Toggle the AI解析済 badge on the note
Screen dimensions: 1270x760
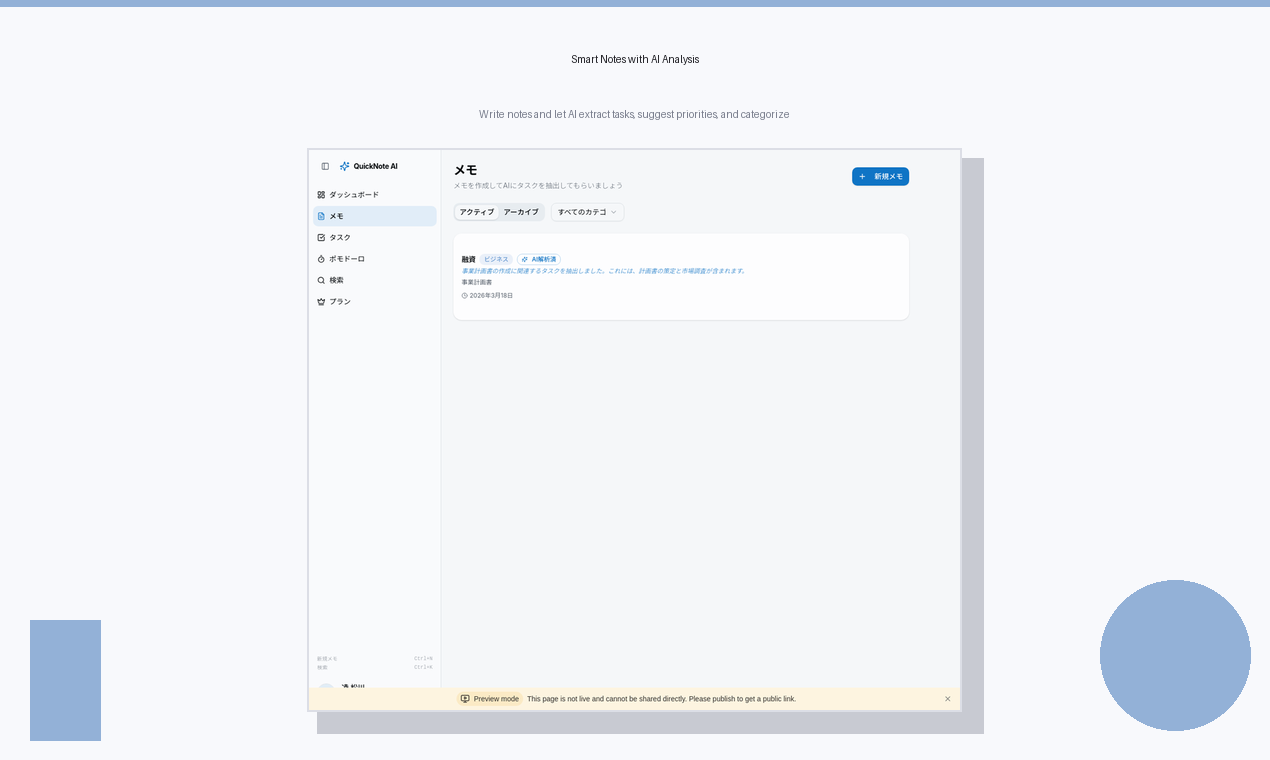click(539, 259)
